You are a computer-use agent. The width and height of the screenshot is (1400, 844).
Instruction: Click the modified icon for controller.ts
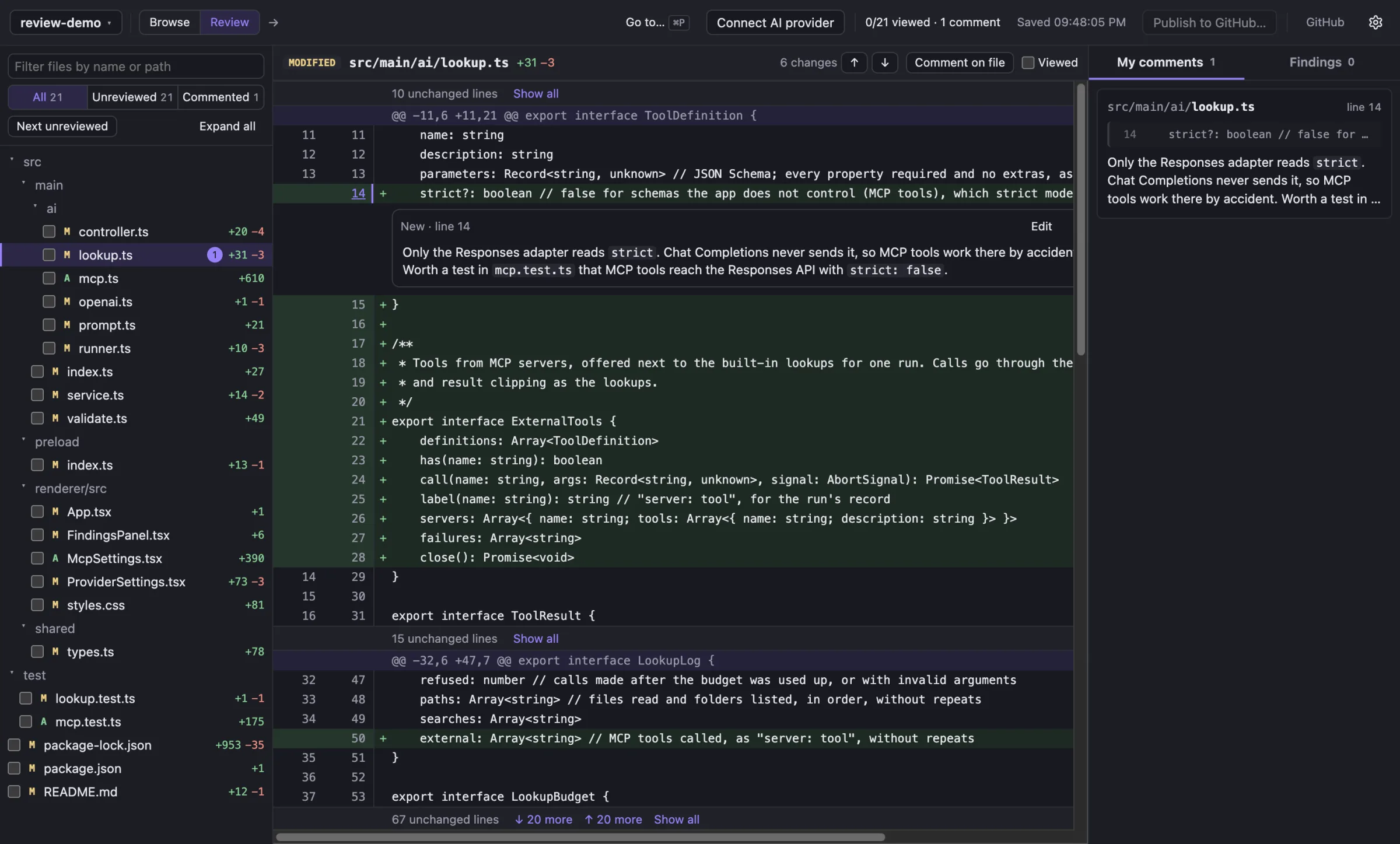click(x=67, y=232)
